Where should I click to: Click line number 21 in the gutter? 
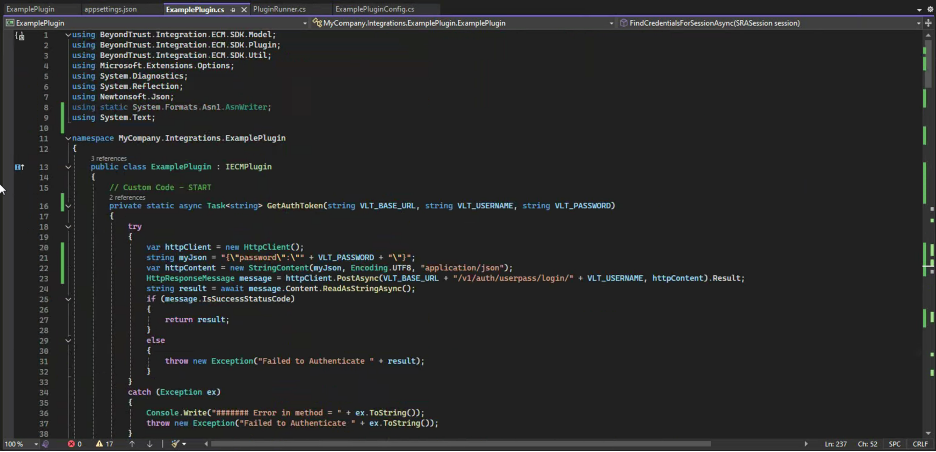point(44,258)
